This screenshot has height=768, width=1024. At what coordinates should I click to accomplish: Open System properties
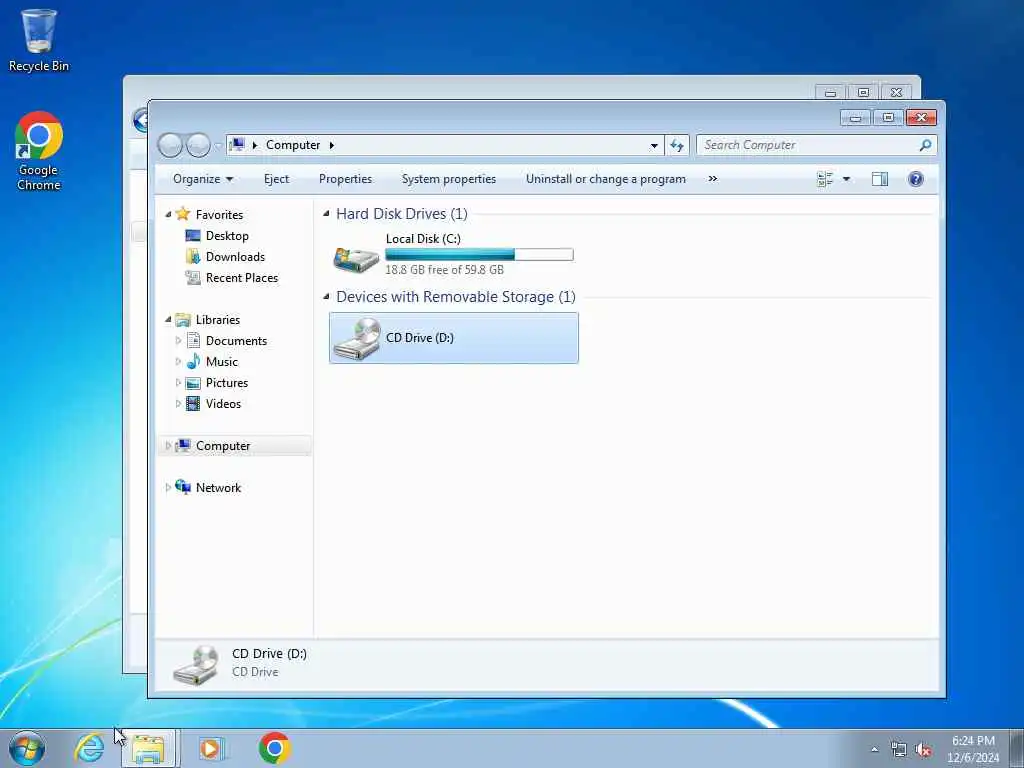point(449,179)
